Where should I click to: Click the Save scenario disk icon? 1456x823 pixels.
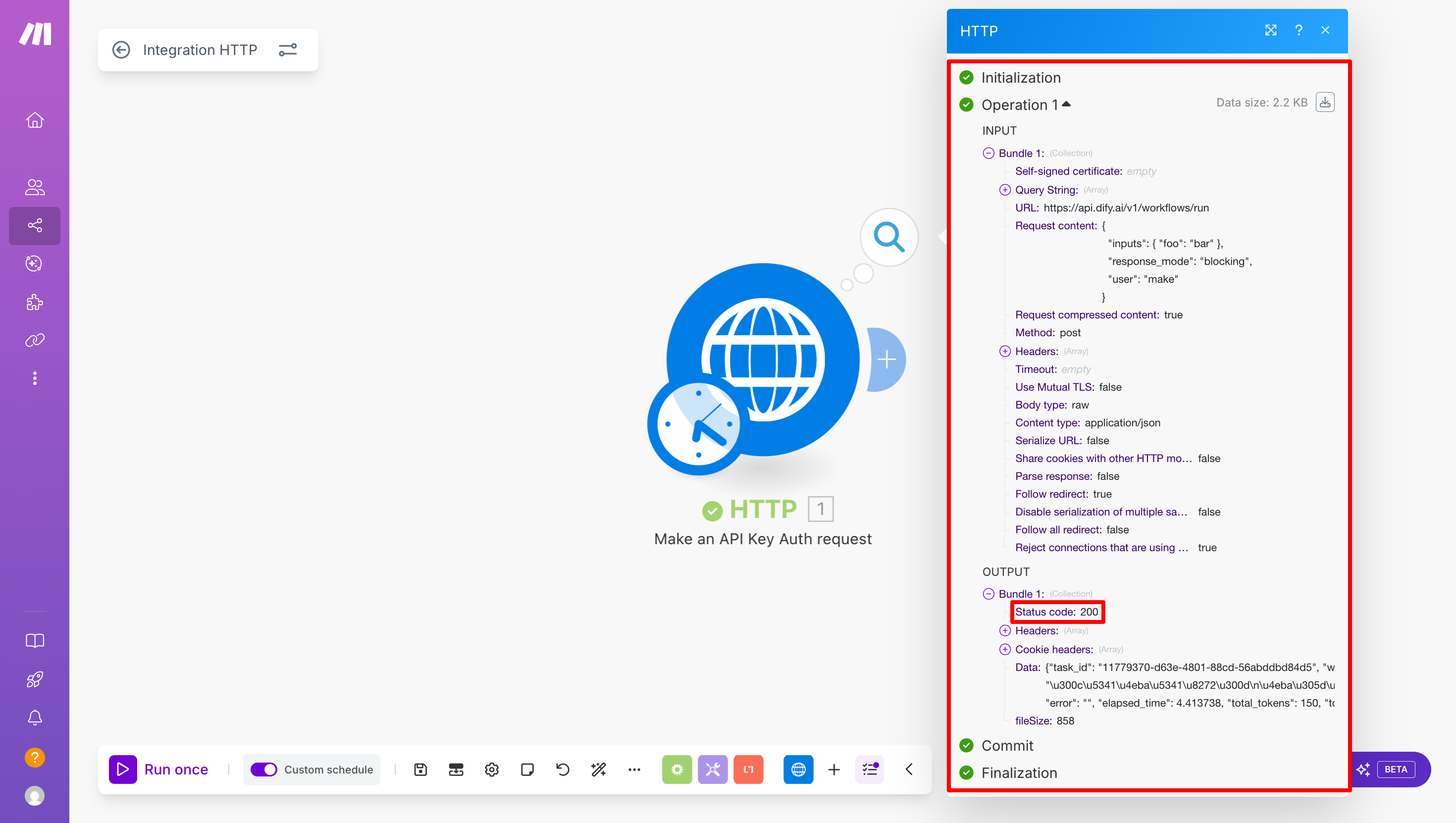[x=420, y=770]
